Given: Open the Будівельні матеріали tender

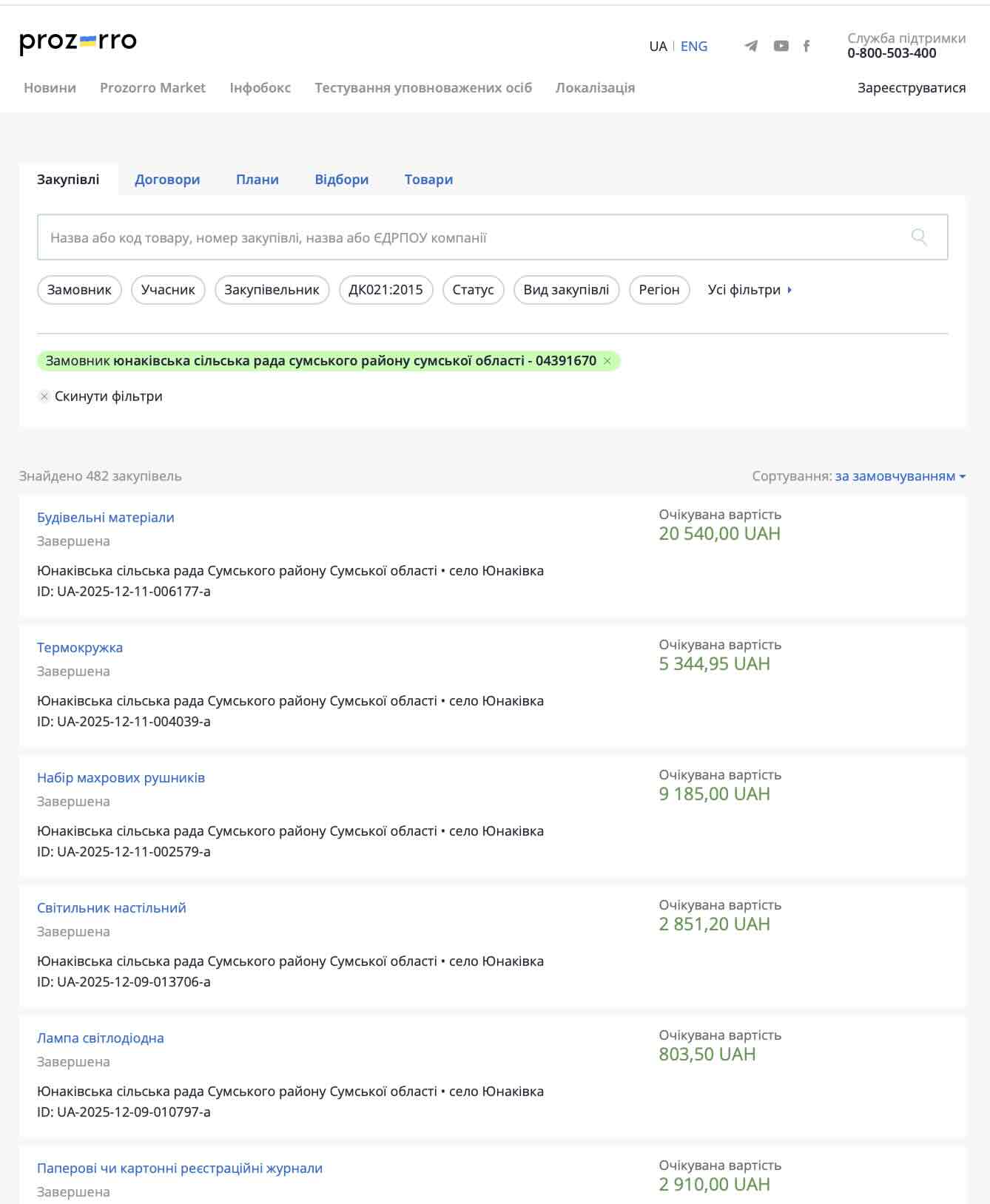Looking at the screenshot, I should point(106,518).
